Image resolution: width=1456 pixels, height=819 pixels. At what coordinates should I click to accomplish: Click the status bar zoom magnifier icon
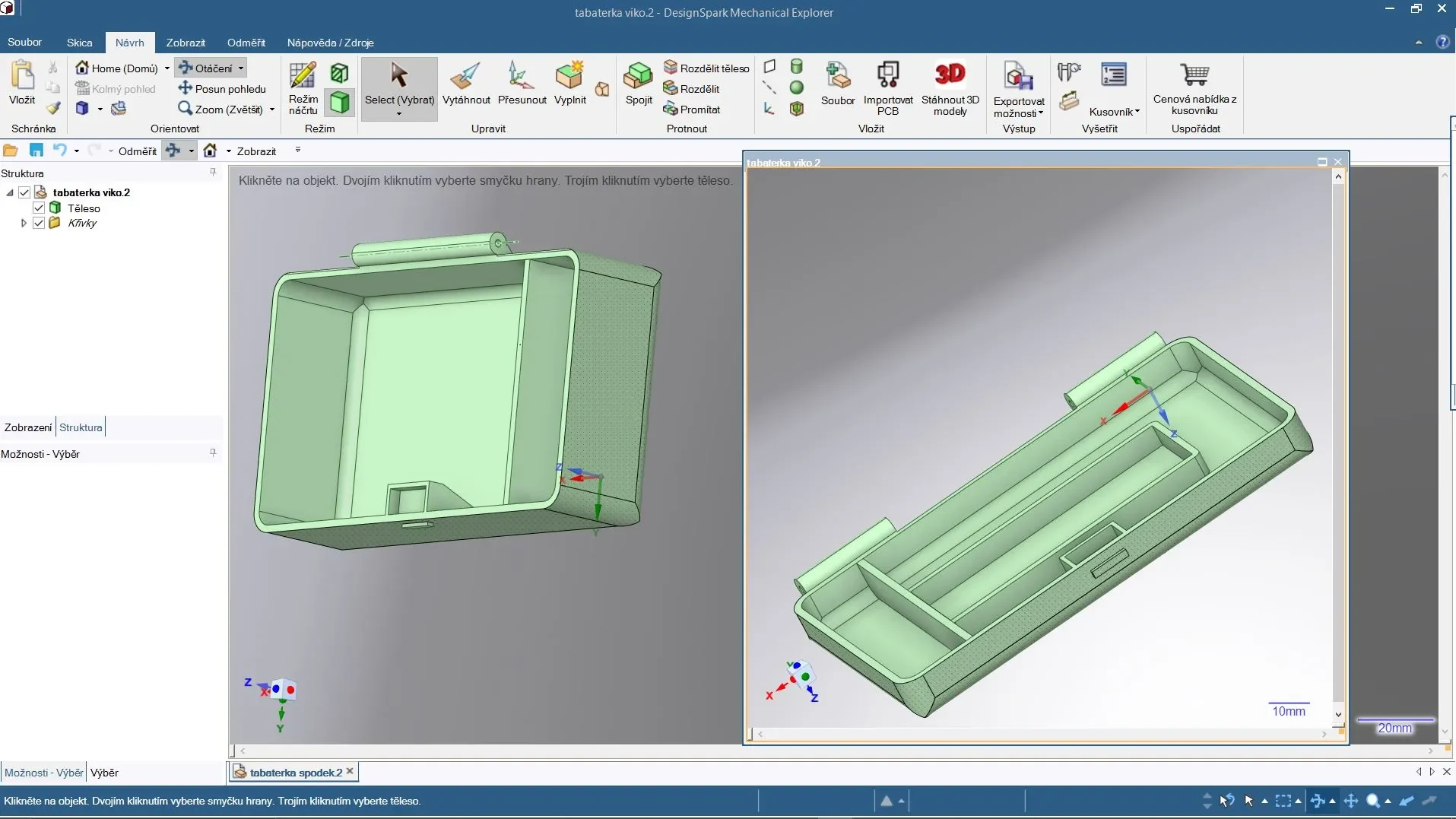pos(1372,801)
